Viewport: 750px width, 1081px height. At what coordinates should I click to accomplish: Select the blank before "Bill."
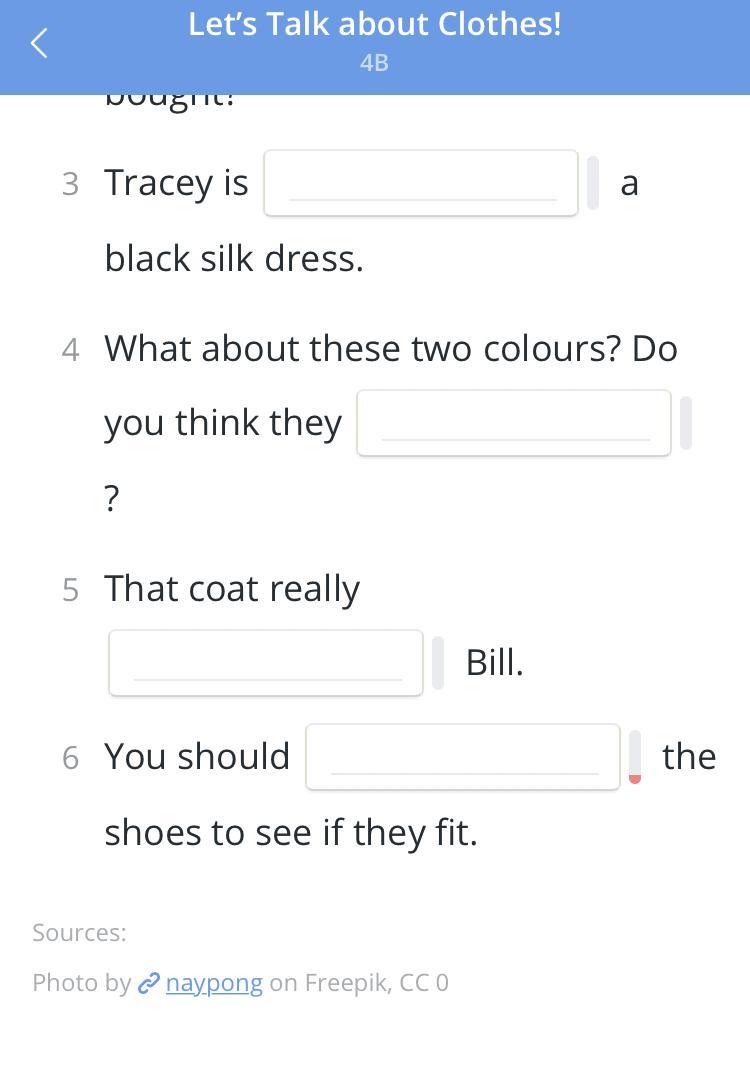tap(266, 663)
